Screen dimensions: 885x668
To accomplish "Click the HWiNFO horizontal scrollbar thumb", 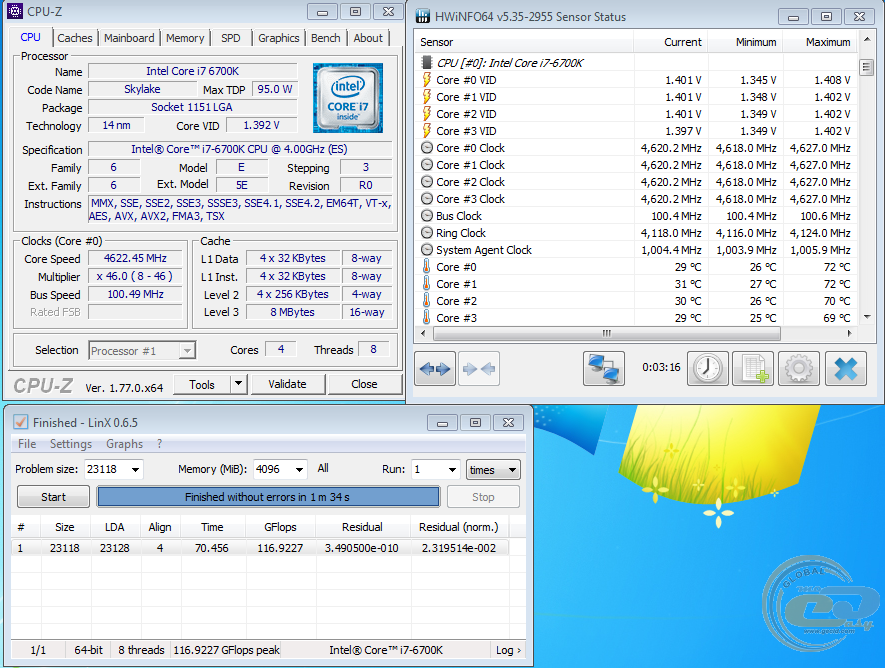I will 607,333.
